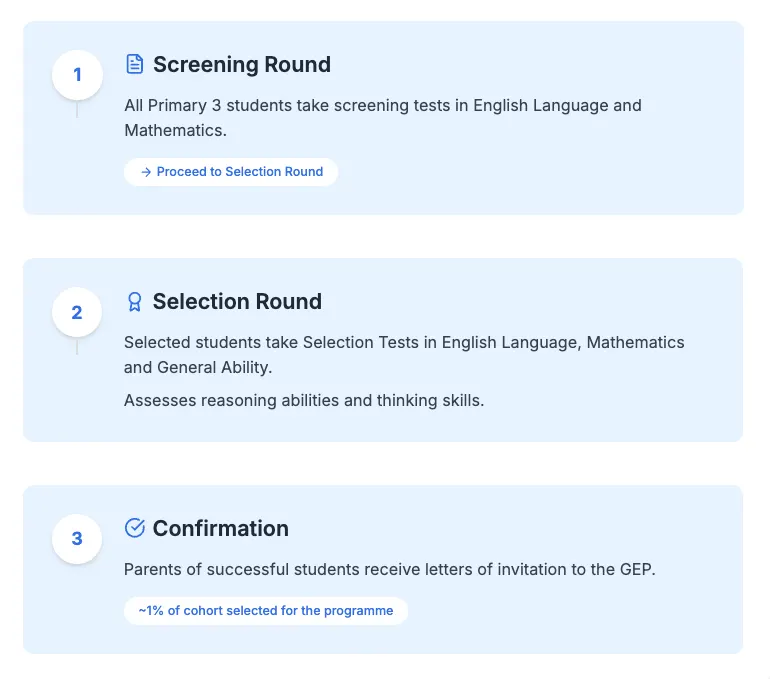Click the letters of invitation sentence
This screenshot has height=679, width=770.
click(389, 570)
